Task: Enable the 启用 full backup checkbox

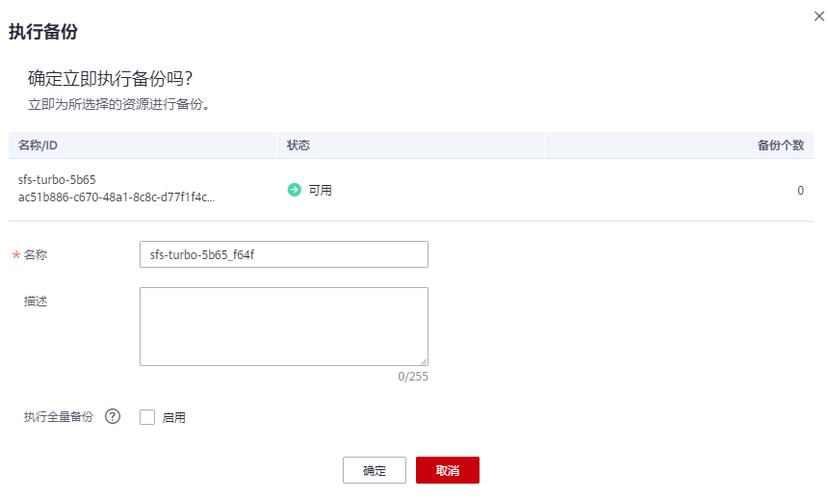Action: click(x=147, y=417)
